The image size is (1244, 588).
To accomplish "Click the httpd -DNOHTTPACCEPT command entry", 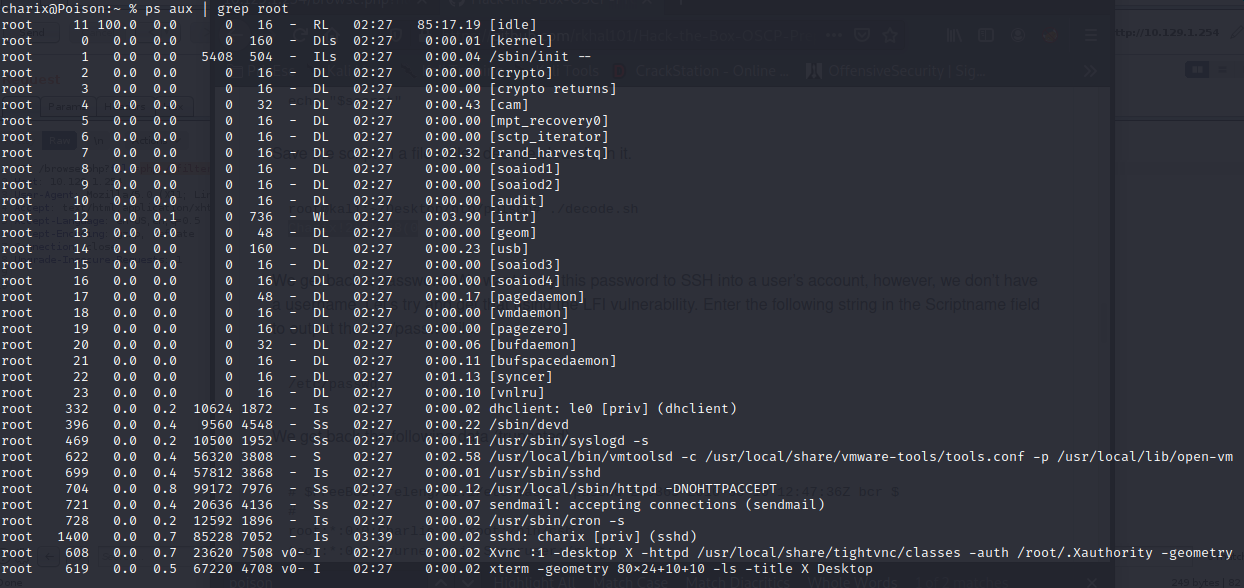I will click(633, 489).
